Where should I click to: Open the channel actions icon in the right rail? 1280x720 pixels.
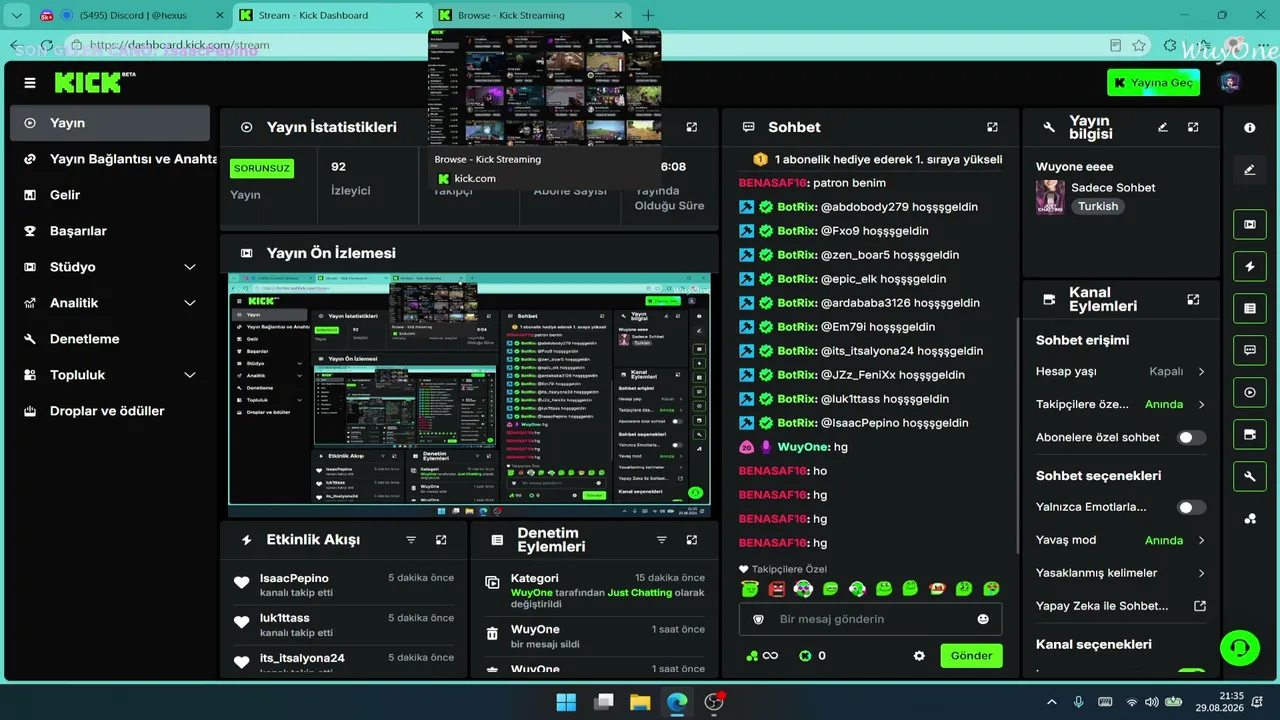click(x=1249, y=435)
